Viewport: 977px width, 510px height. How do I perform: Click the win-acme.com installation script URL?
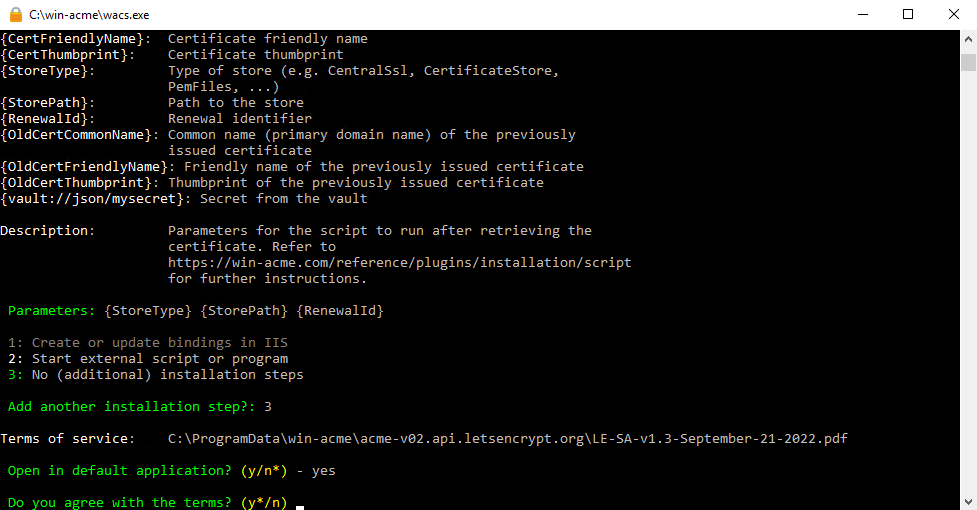point(399,263)
